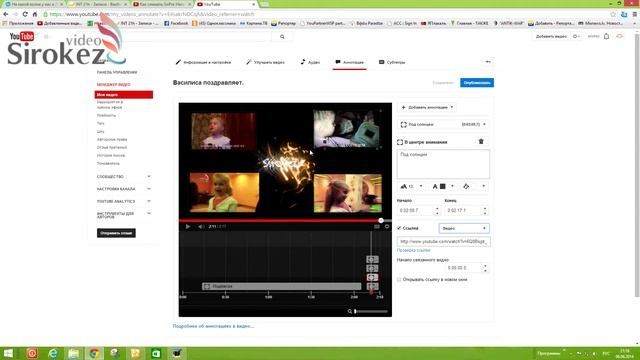
Task: Click the Опубликовать button
Action: pos(477,83)
